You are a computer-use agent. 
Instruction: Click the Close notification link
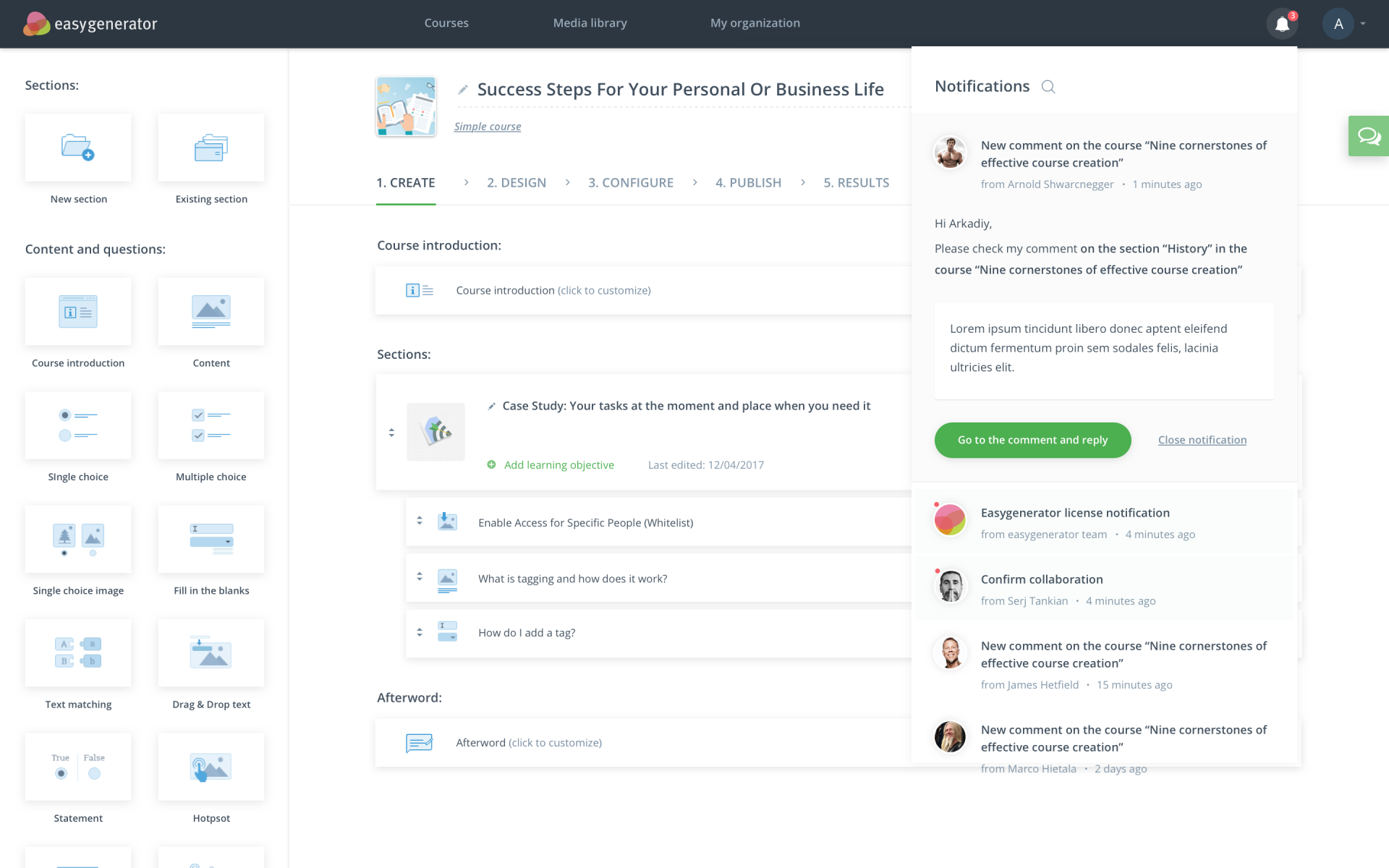pos(1202,440)
